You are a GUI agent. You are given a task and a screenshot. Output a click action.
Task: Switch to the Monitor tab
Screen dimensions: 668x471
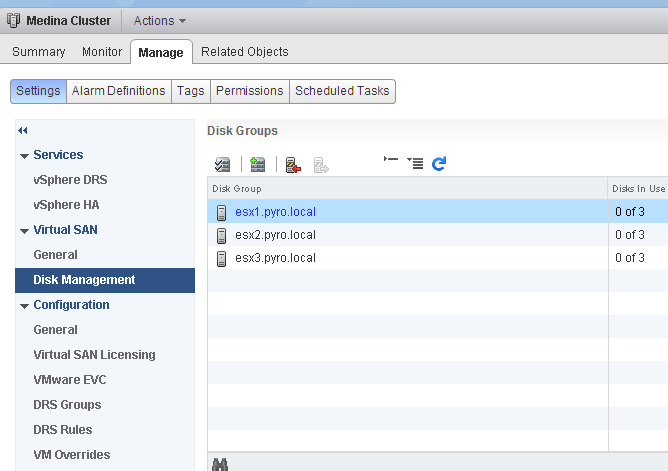pos(101,52)
